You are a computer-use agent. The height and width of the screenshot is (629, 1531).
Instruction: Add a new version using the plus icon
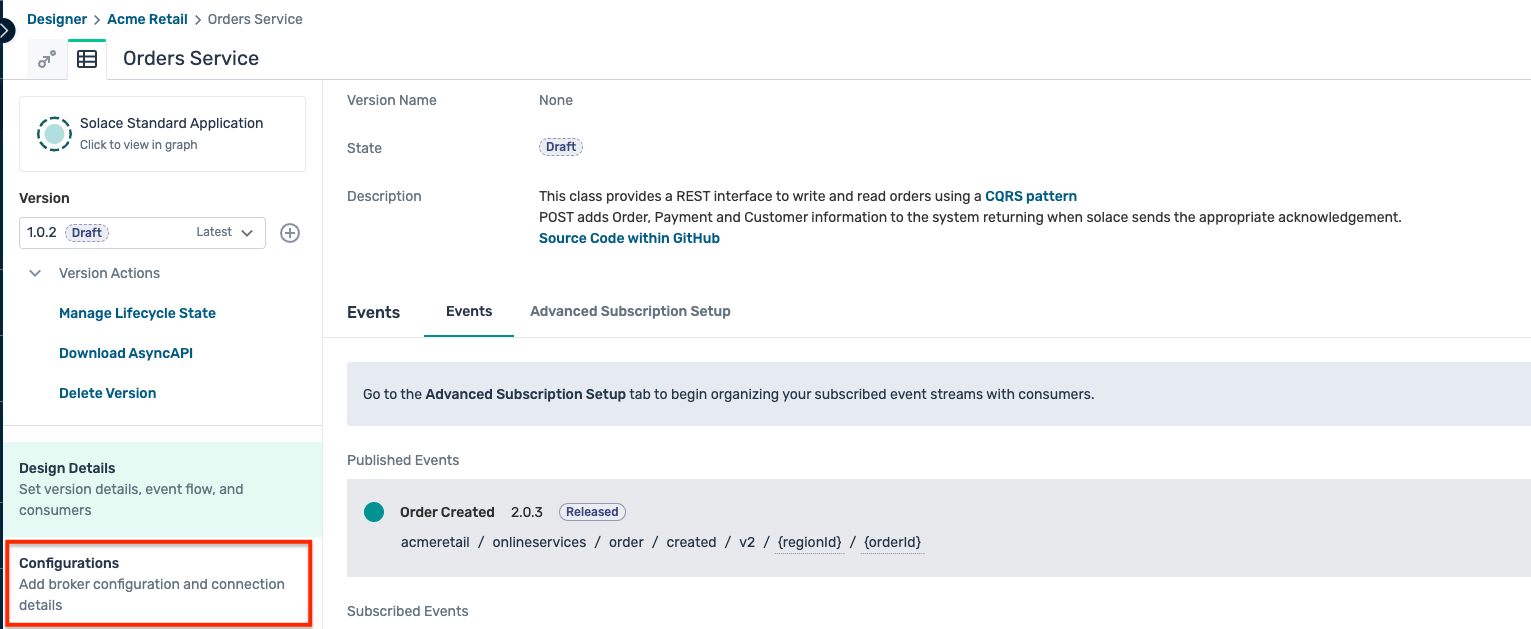[290, 232]
